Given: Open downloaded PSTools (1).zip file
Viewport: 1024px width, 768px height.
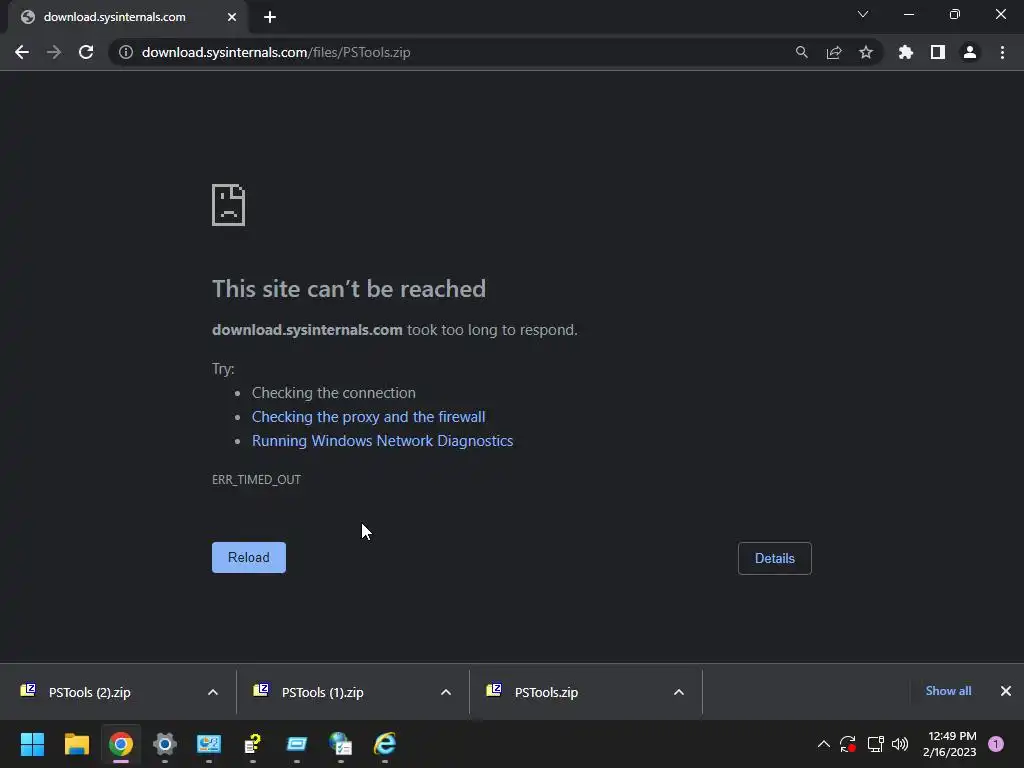Looking at the screenshot, I should pos(323,692).
